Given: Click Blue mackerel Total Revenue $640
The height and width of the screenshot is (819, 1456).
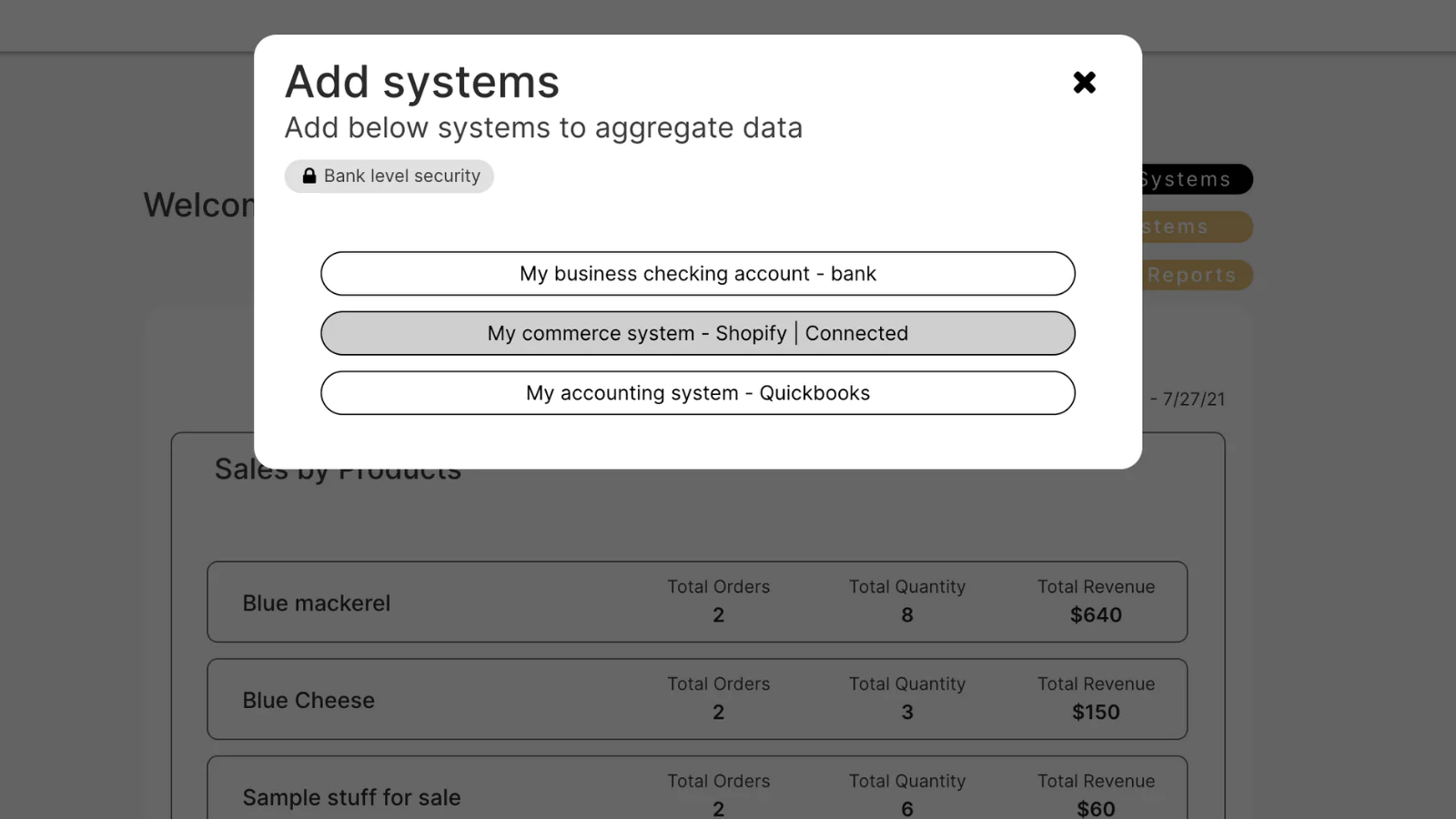Looking at the screenshot, I should [x=1096, y=615].
